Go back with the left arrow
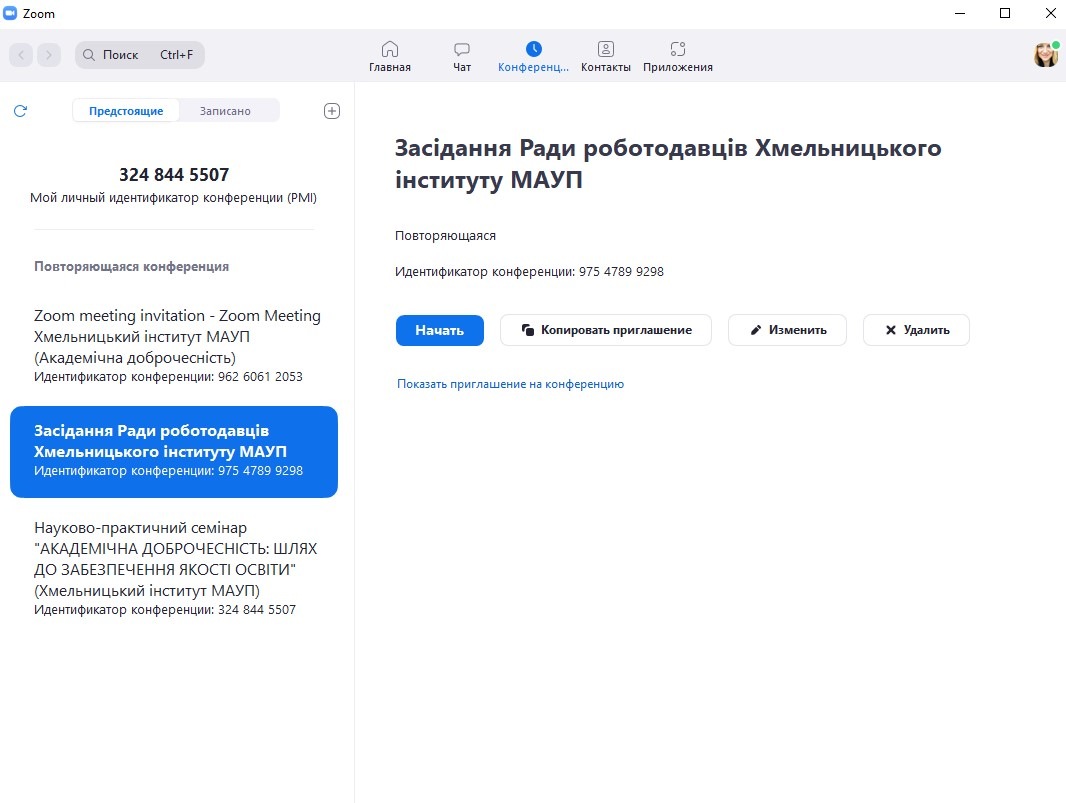Screen dimensions: 1066x803 coord(22,55)
